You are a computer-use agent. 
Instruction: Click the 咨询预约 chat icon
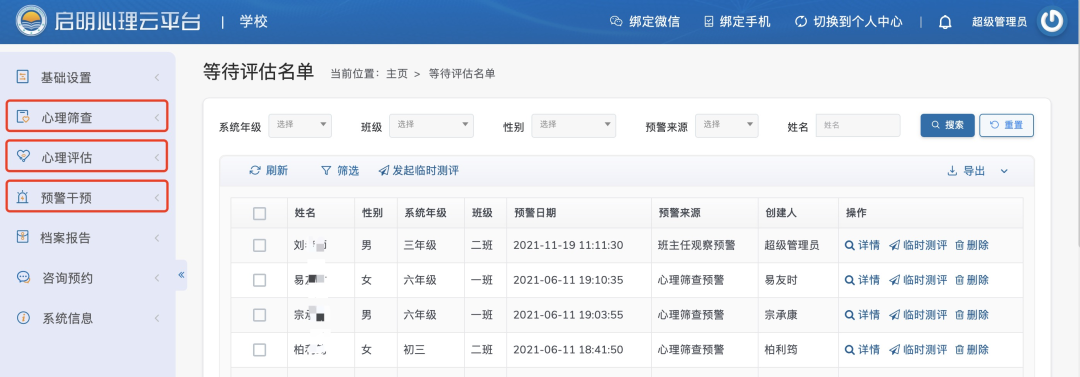(23, 278)
